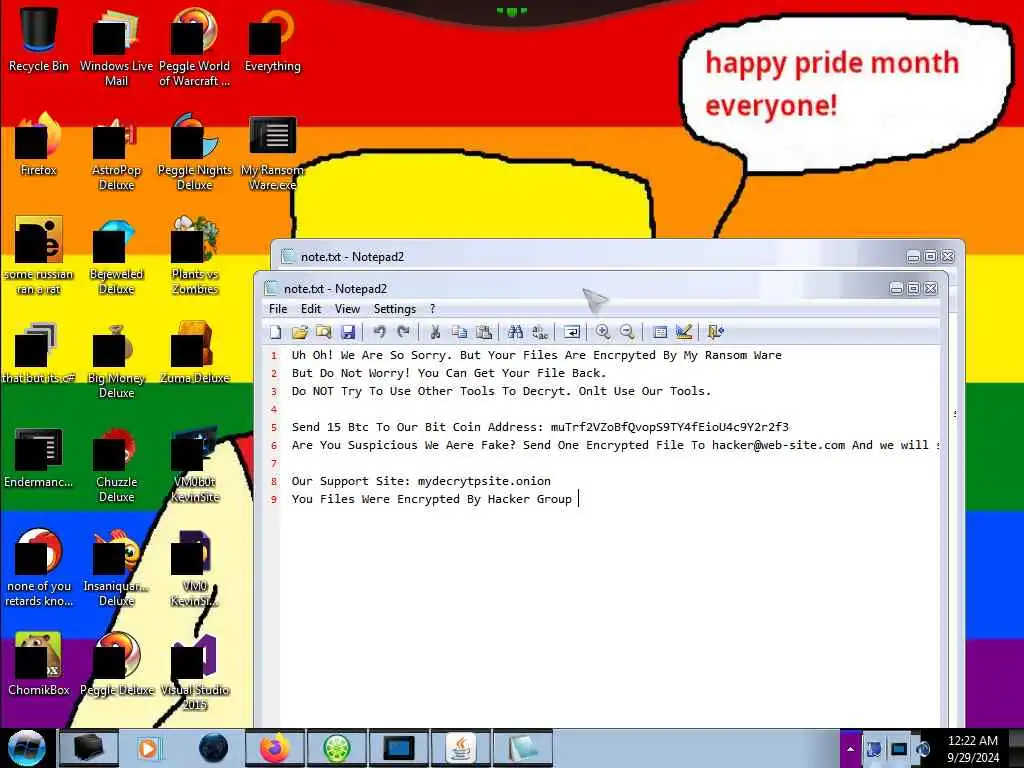
Task: Bring the background note.txt Notepad2 window forward
Action: click(588, 257)
